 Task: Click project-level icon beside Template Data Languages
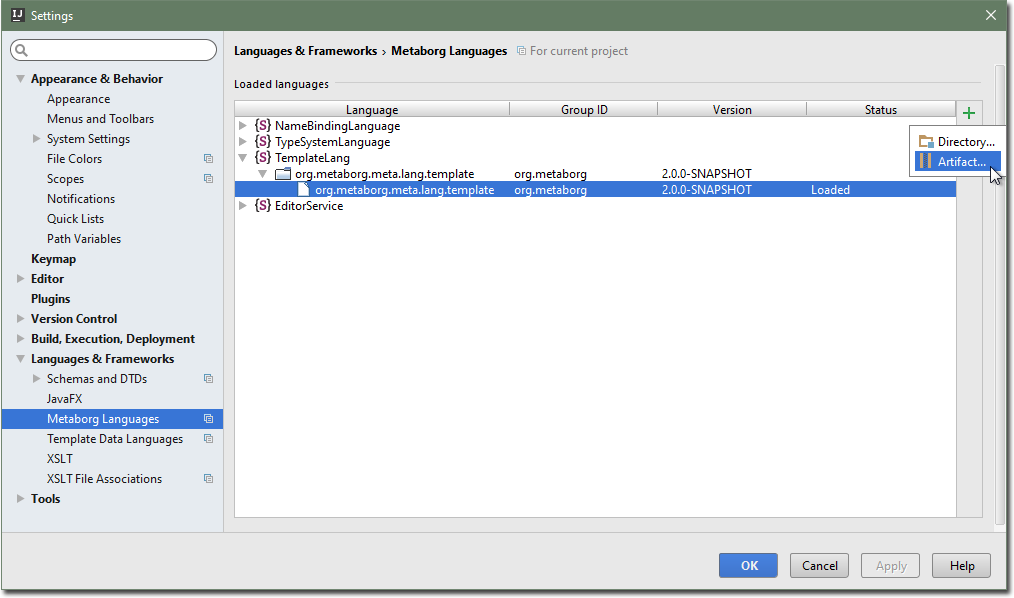208,439
